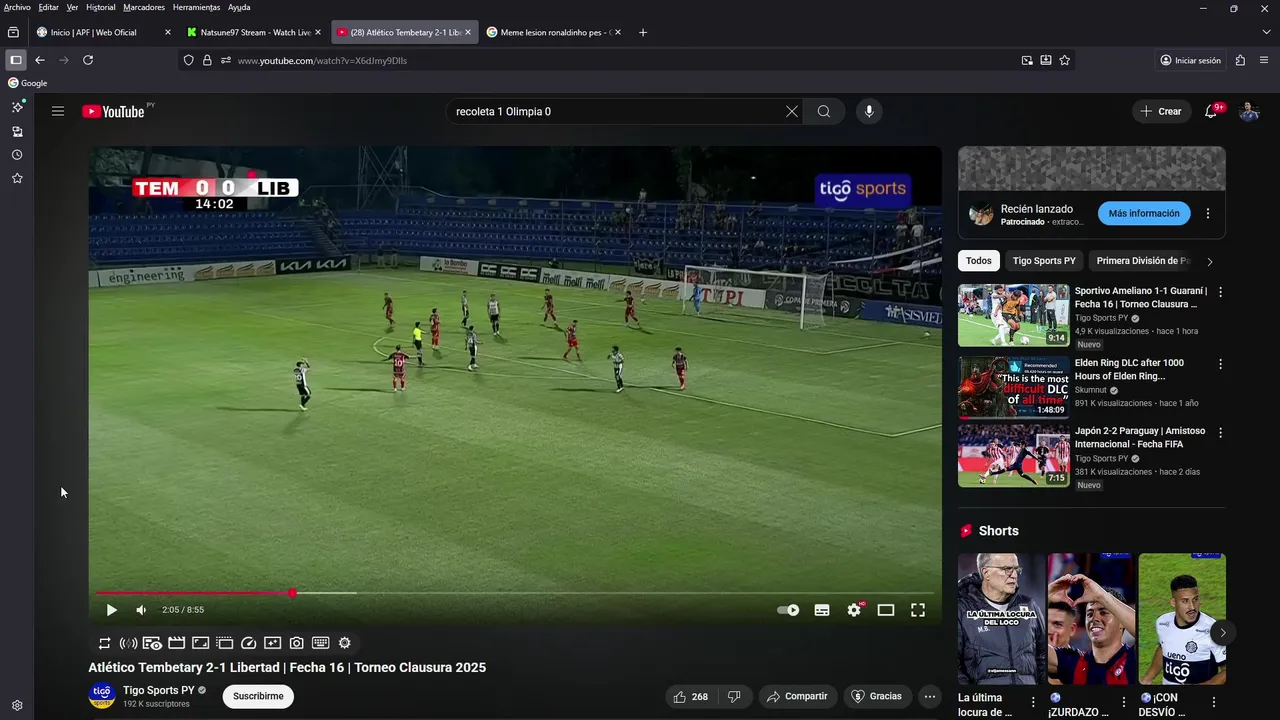
Task: Clear the search box with the X
Action: click(x=792, y=111)
